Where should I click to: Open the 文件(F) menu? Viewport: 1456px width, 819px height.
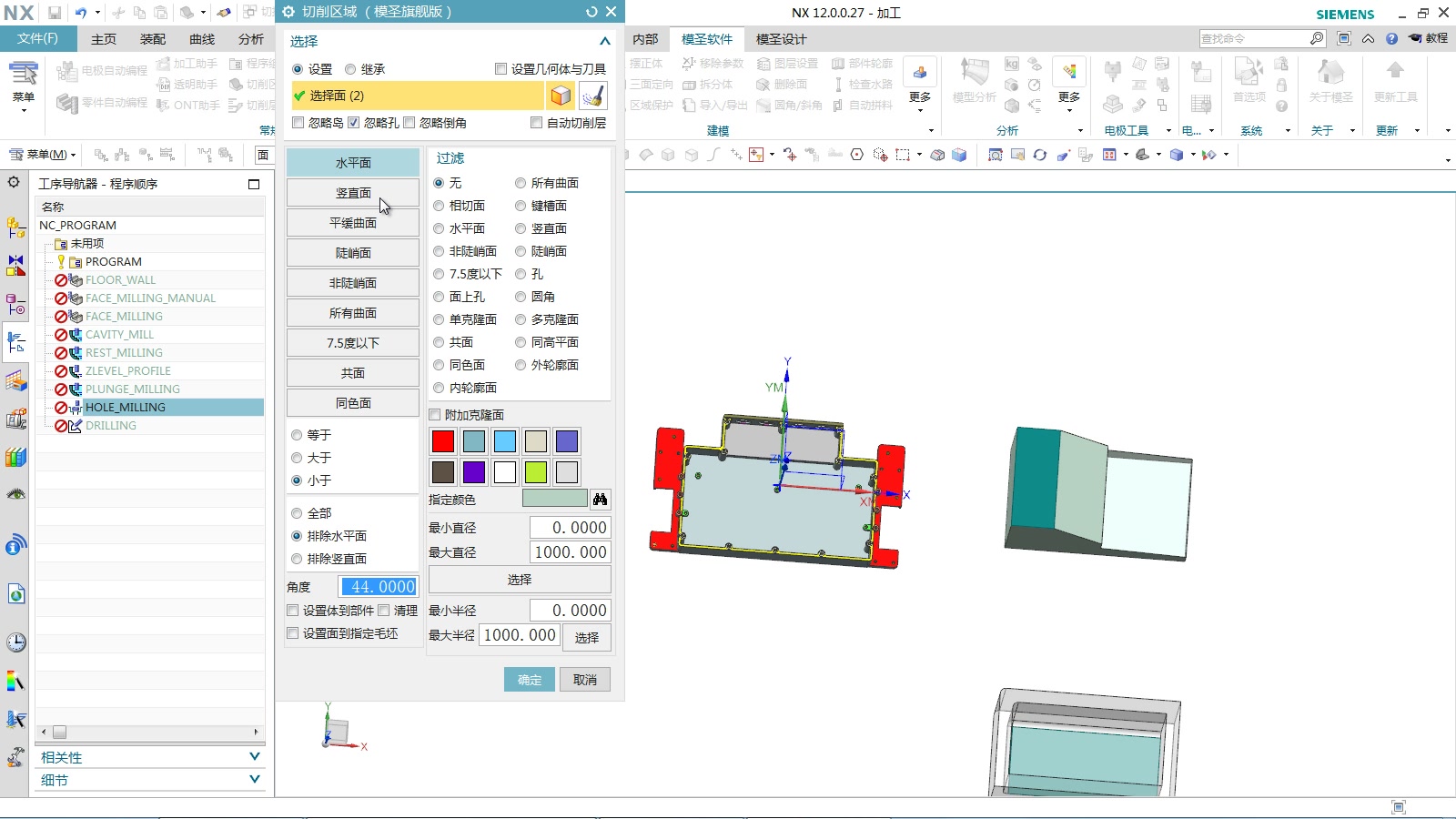pos(37,39)
